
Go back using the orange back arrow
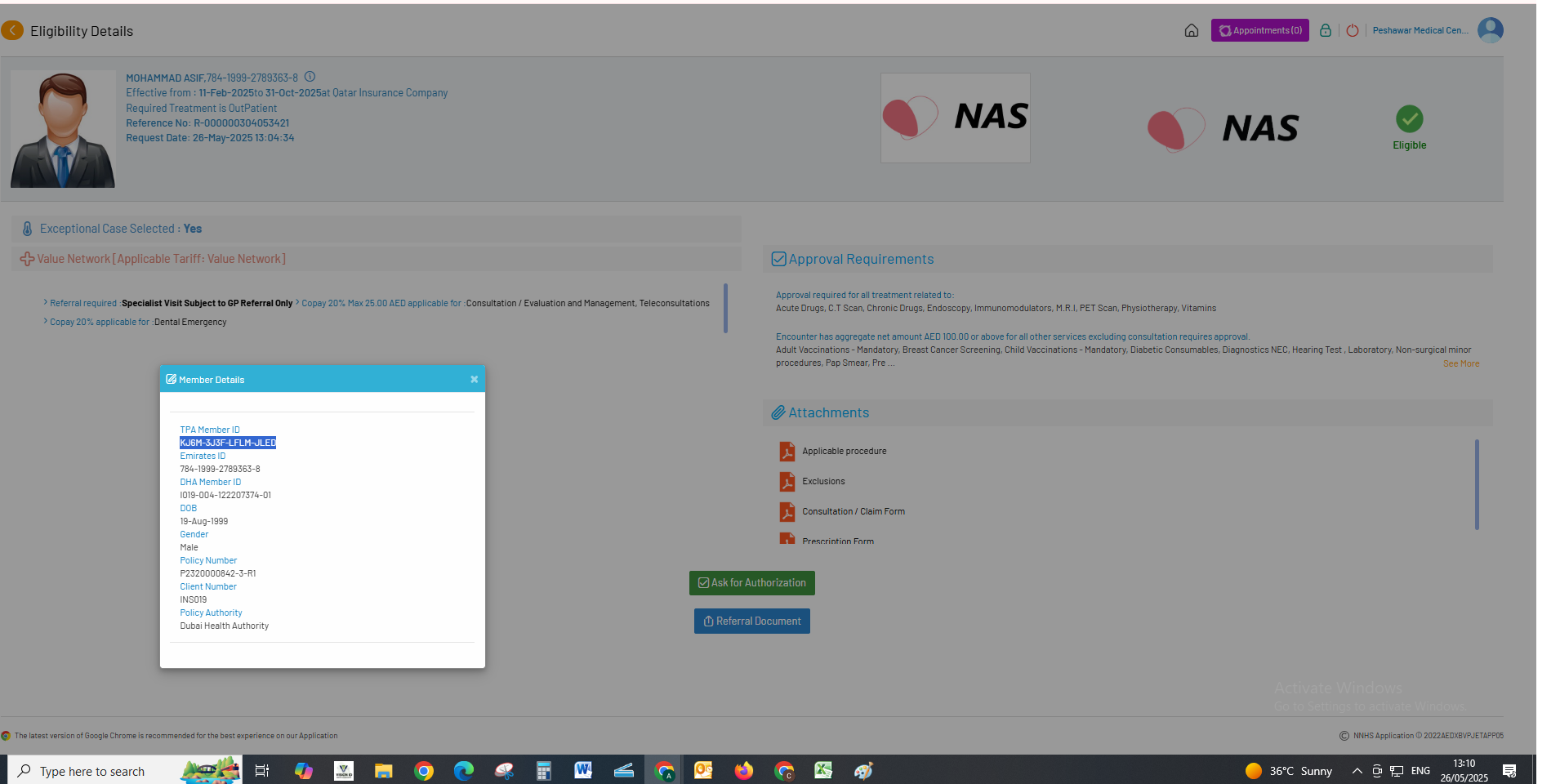(x=12, y=30)
